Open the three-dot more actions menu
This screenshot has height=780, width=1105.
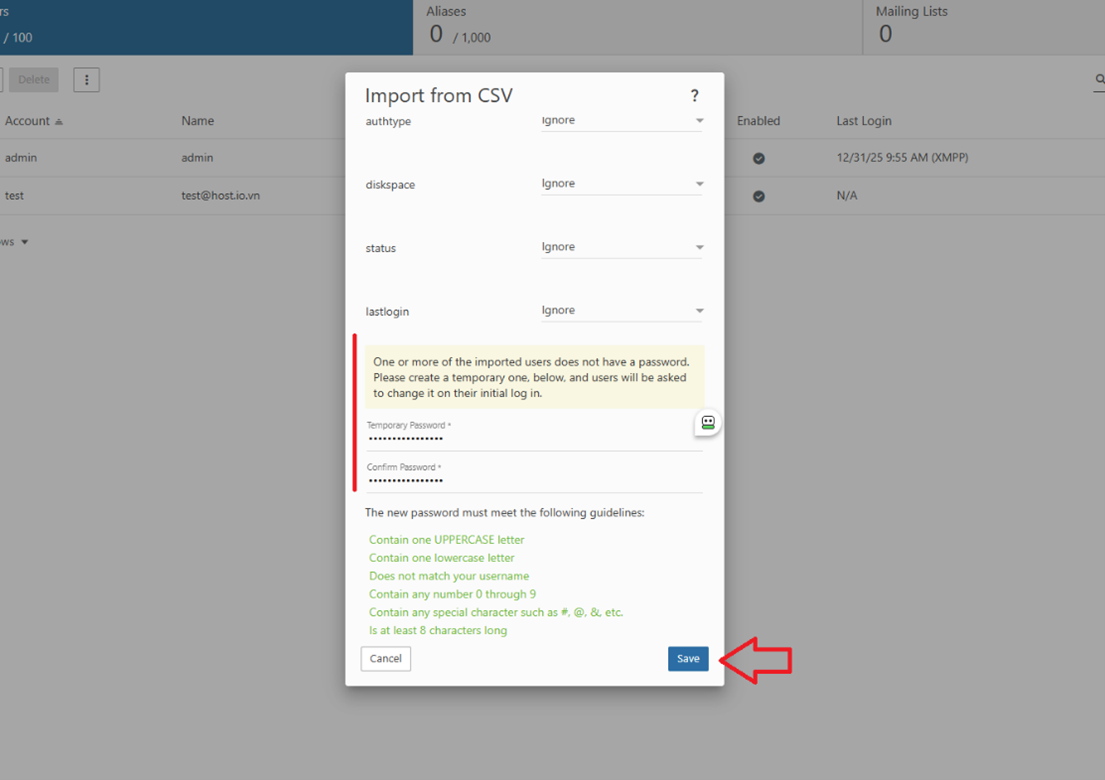(x=87, y=80)
